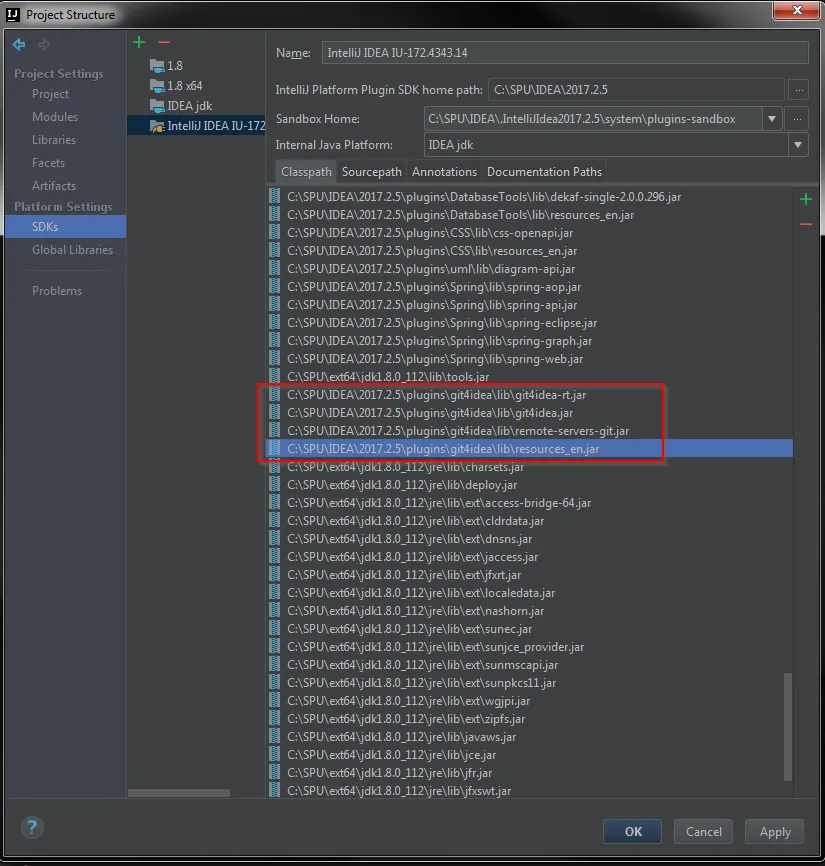
Task: Select SDKs under Platform Settings
Action: pos(66,226)
